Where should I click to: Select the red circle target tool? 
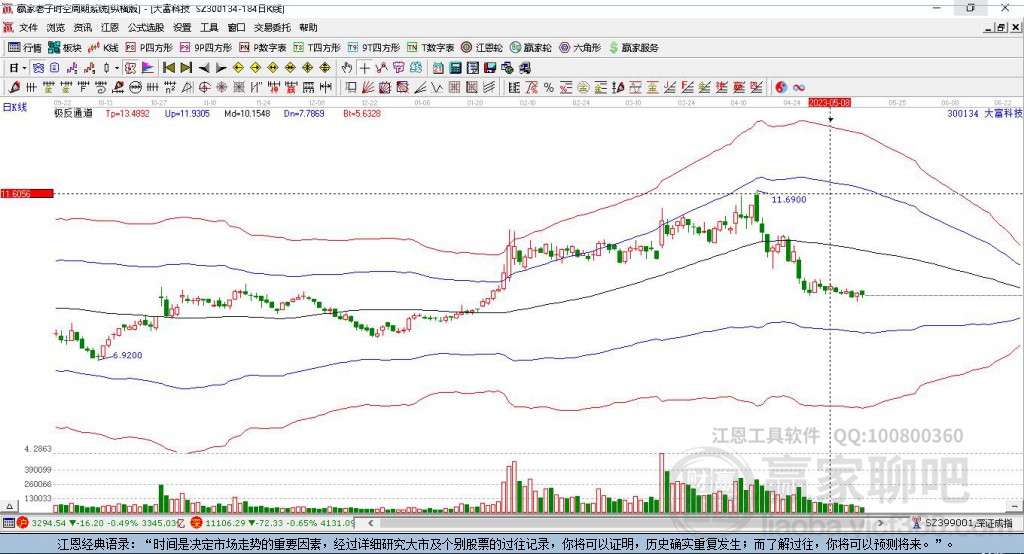[204, 88]
